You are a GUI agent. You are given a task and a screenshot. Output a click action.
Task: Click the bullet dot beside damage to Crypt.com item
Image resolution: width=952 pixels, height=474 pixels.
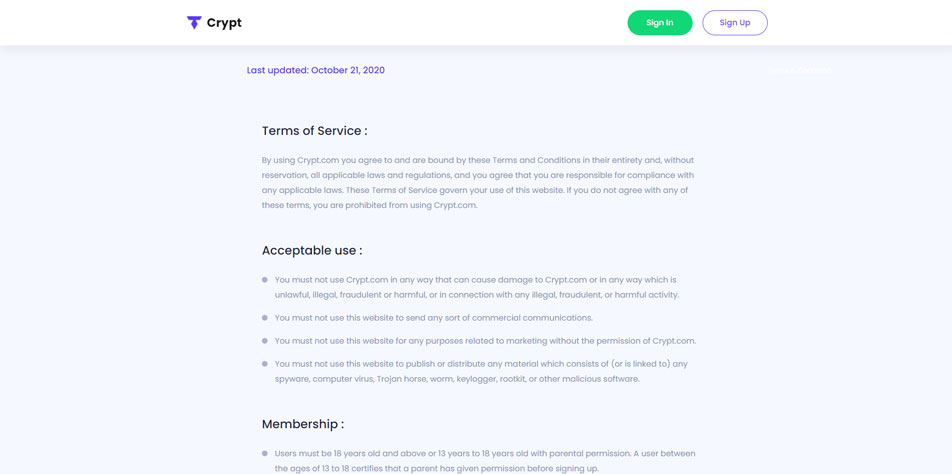tap(265, 280)
